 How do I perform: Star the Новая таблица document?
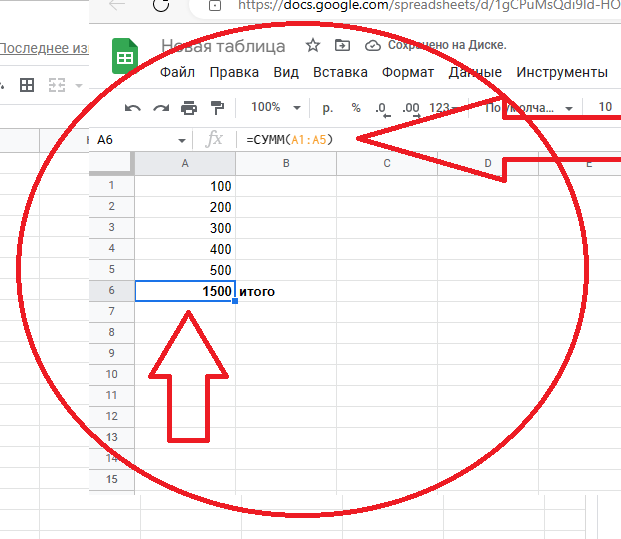tap(313, 46)
